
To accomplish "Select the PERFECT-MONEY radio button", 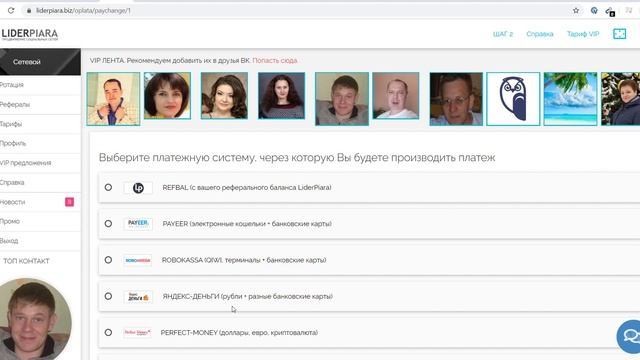I will pos(108,333).
